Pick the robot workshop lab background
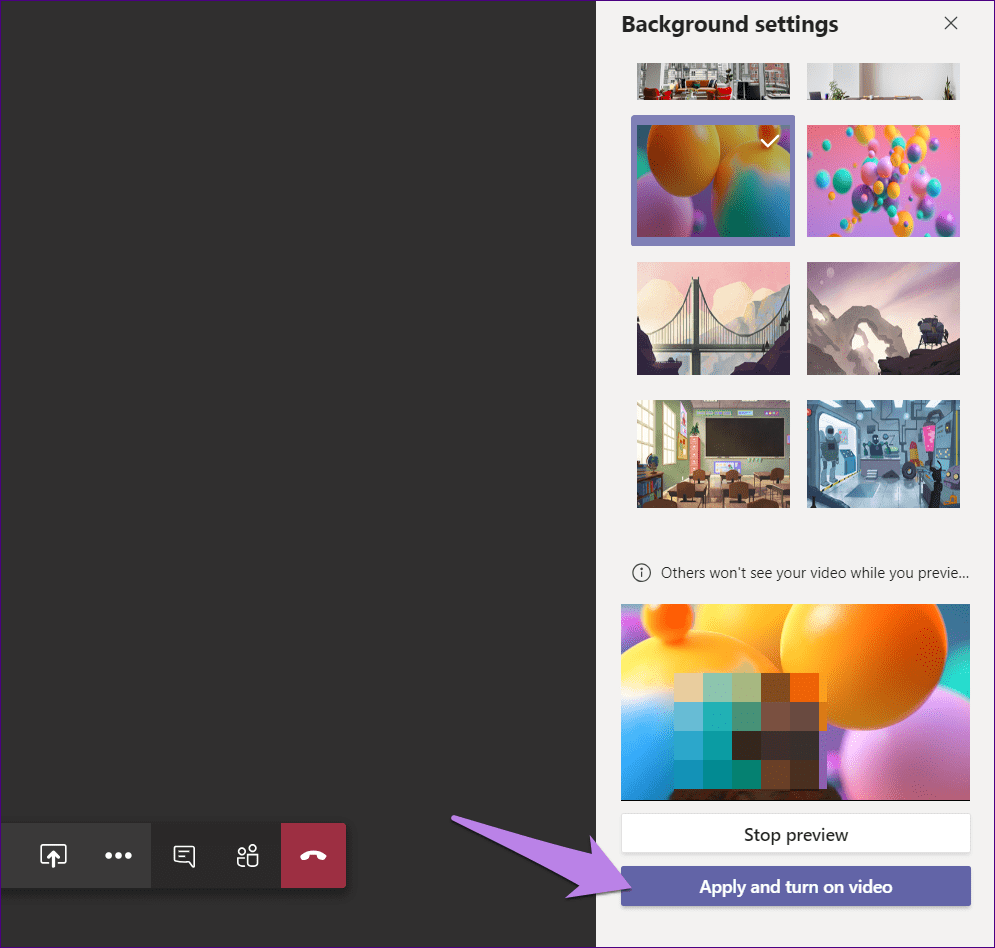995x948 pixels. 883,454
